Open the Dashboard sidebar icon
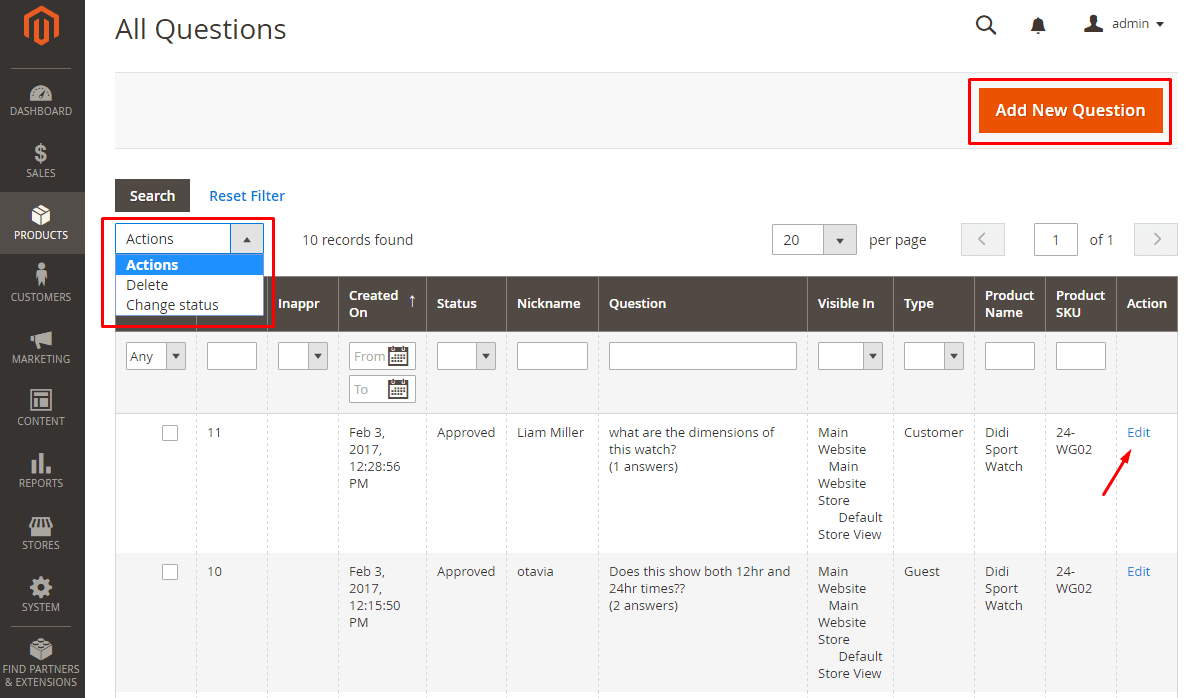Image resolution: width=1192 pixels, height=698 pixels. coord(41,100)
